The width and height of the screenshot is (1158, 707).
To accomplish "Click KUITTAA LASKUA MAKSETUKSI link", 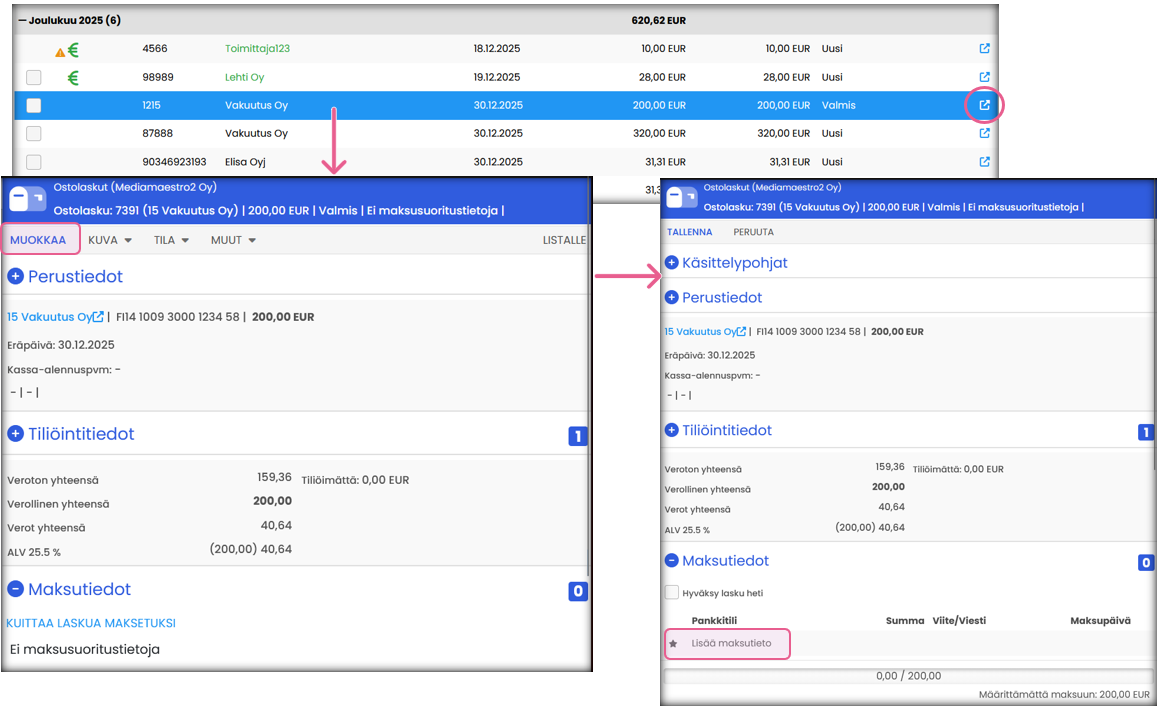I will pyautogui.click(x=91, y=623).
